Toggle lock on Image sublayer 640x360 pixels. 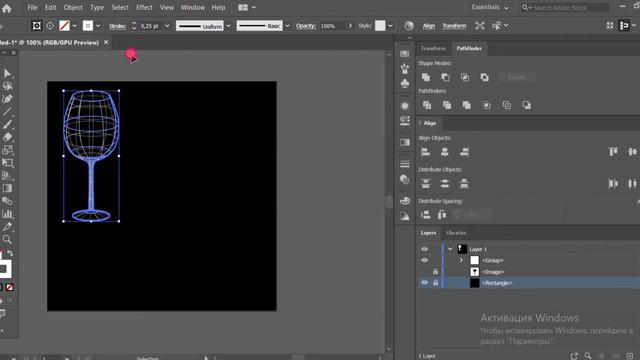(x=436, y=271)
